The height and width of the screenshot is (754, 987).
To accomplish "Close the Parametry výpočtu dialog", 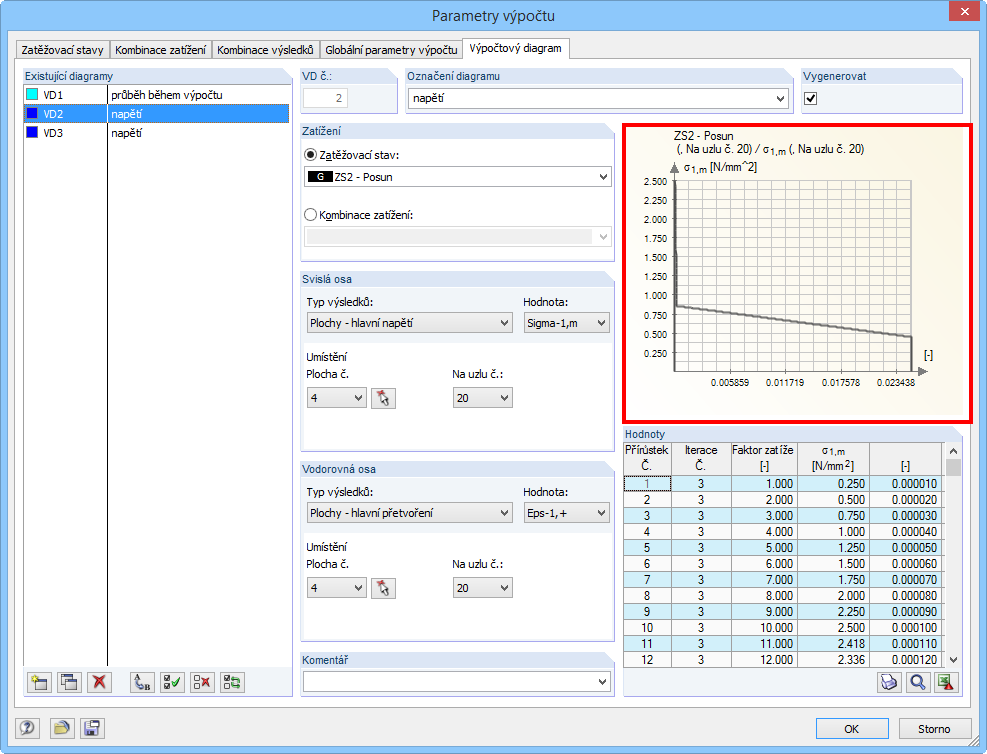I will [964, 11].
